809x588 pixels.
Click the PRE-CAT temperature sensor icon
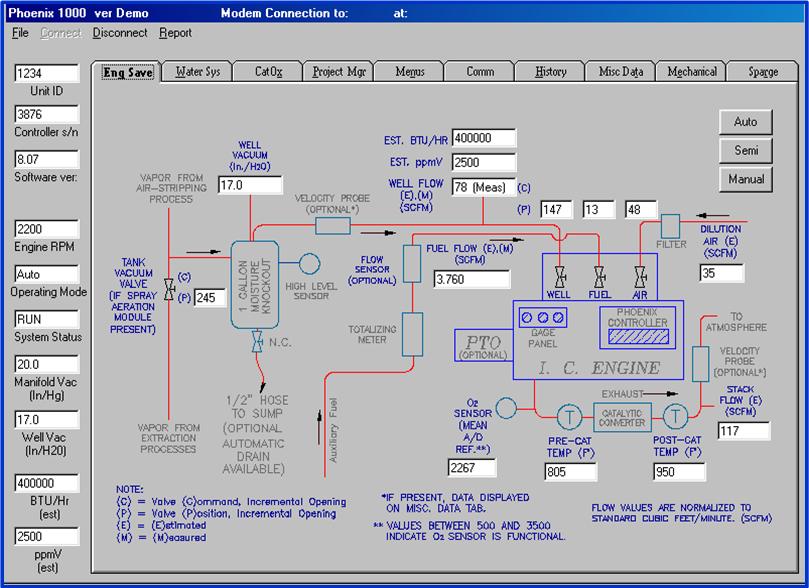(x=570, y=416)
